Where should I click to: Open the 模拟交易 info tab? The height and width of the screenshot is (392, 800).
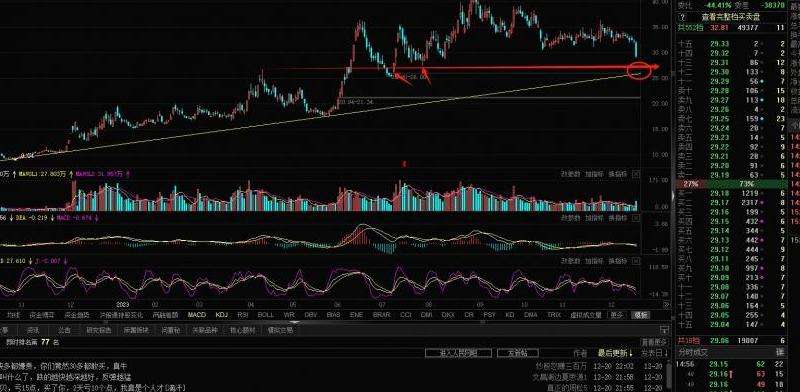(280, 330)
